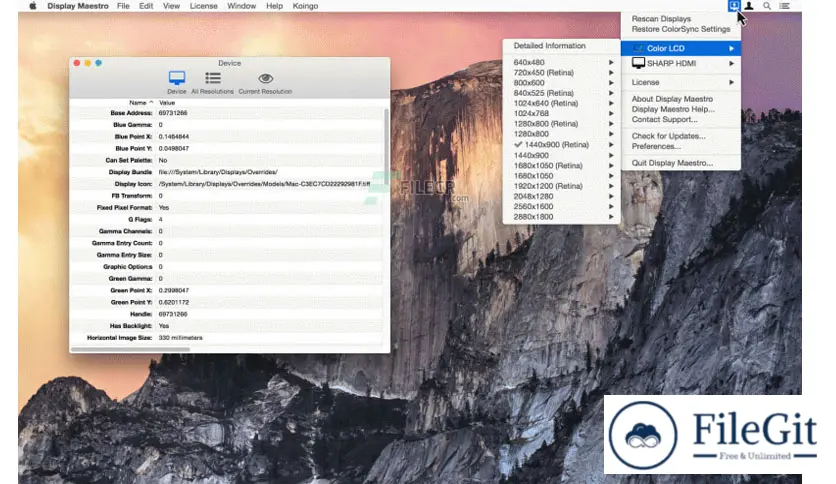
Task: Choose Check for Updates...
Action: point(669,136)
